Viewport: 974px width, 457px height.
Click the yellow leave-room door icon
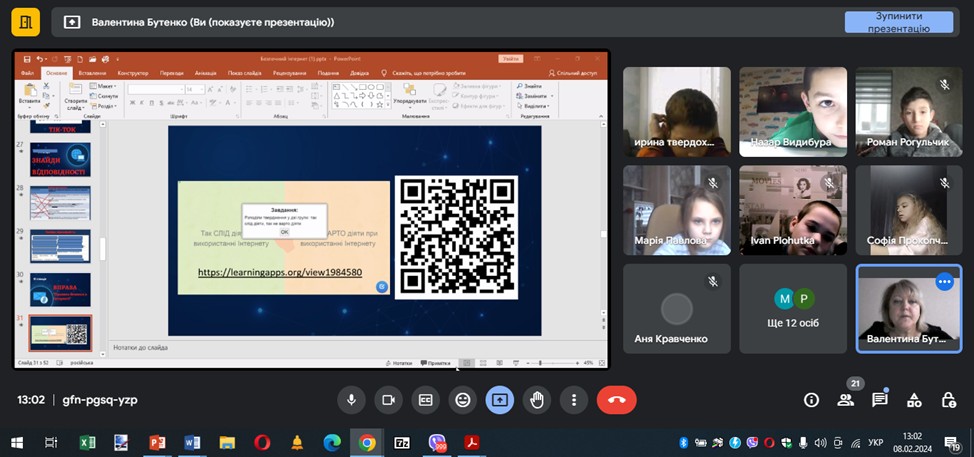tap(25, 22)
